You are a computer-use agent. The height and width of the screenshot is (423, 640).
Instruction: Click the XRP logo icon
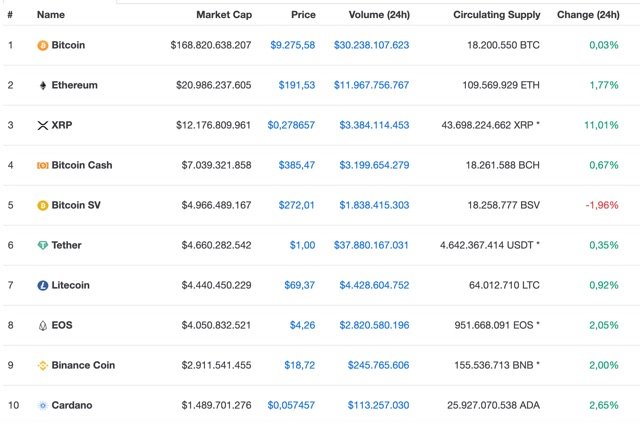42,125
